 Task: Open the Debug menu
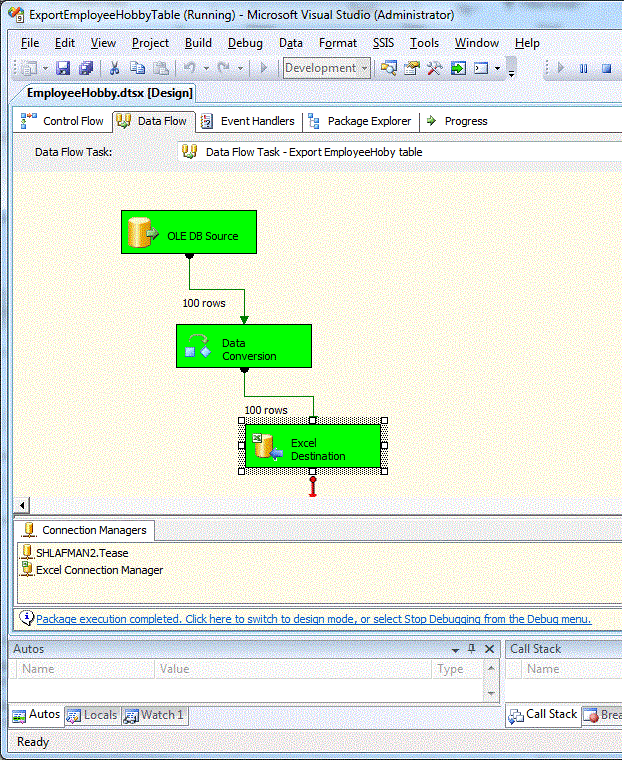tap(245, 43)
